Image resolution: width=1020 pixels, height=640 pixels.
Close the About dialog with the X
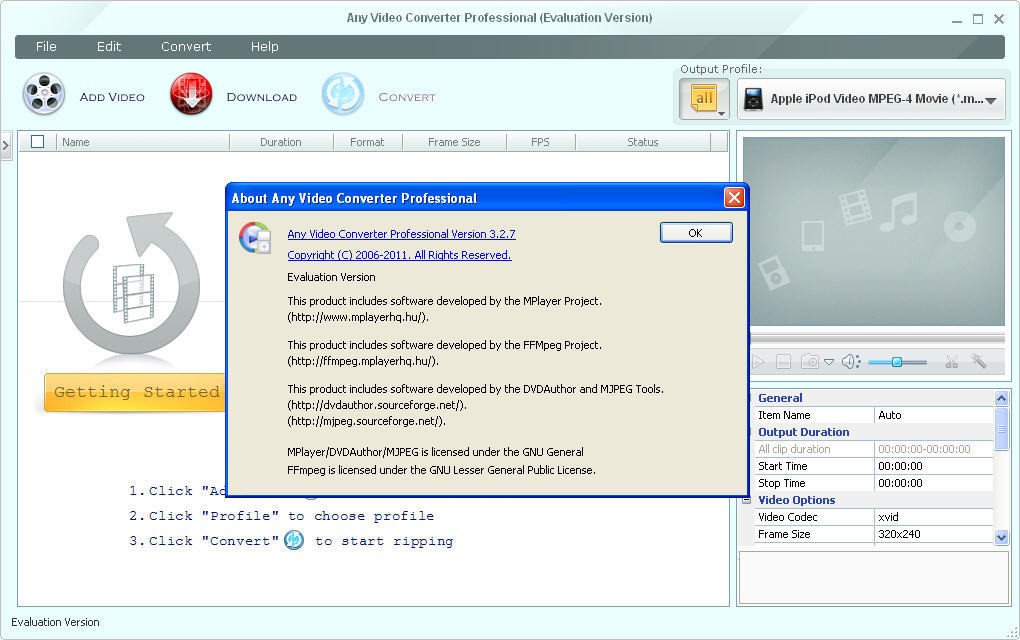[x=734, y=198]
